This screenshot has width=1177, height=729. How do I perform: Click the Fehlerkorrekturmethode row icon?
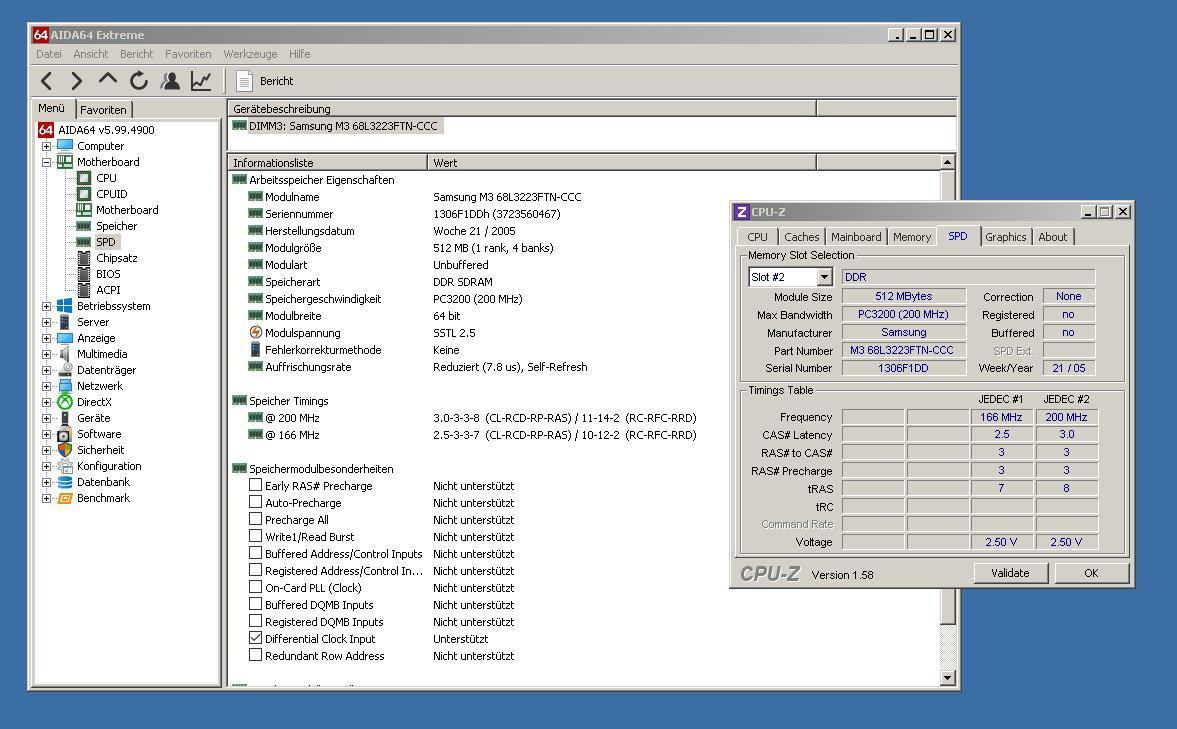click(x=255, y=350)
